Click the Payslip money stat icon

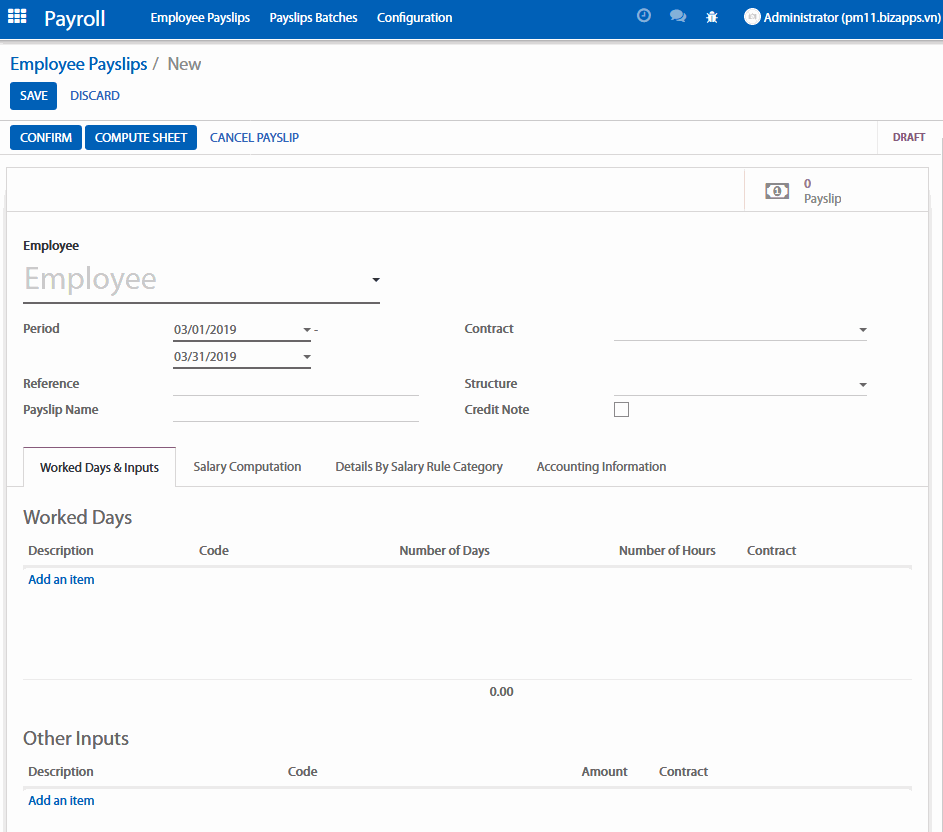coord(777,191)
